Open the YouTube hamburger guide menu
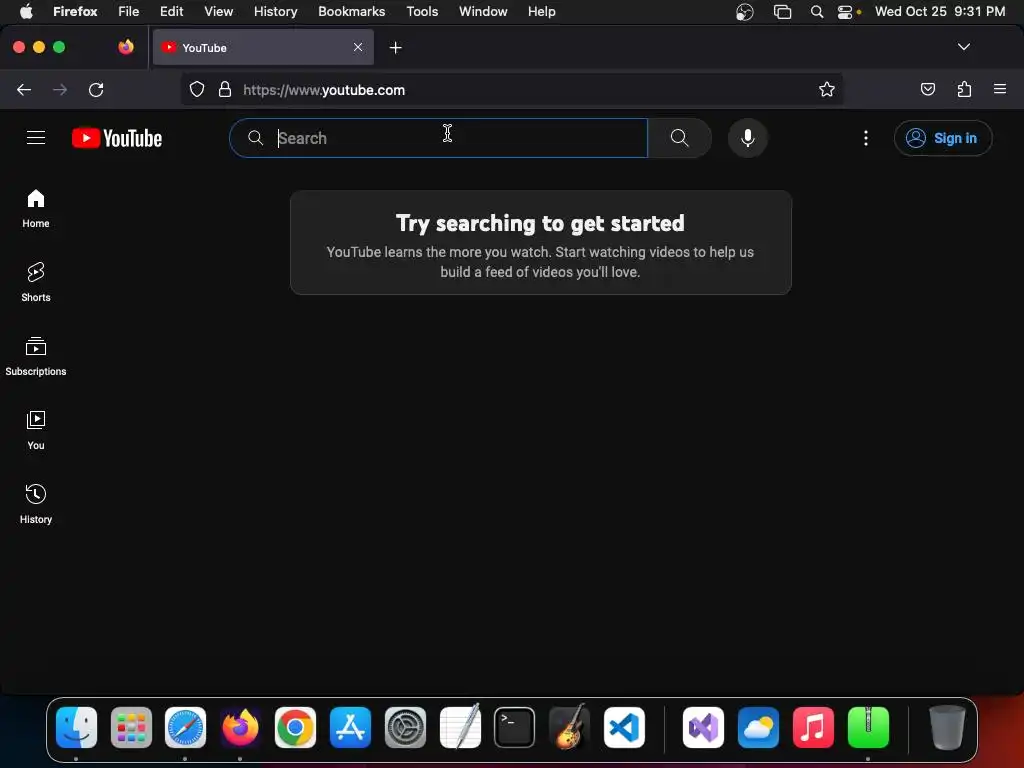Screen dimensions: 1024x768 pos(36,138)
